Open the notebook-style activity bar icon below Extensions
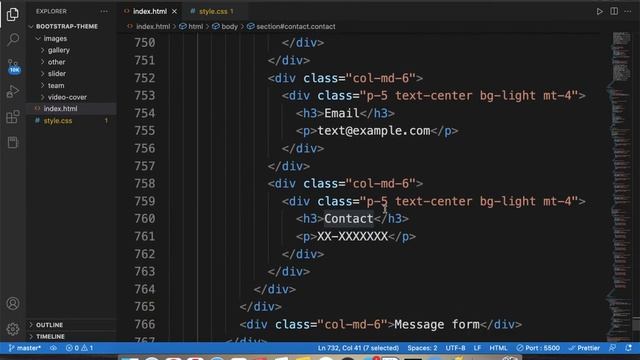The height and width of the screenshot is (360, 640). click(x=13, y=142)
